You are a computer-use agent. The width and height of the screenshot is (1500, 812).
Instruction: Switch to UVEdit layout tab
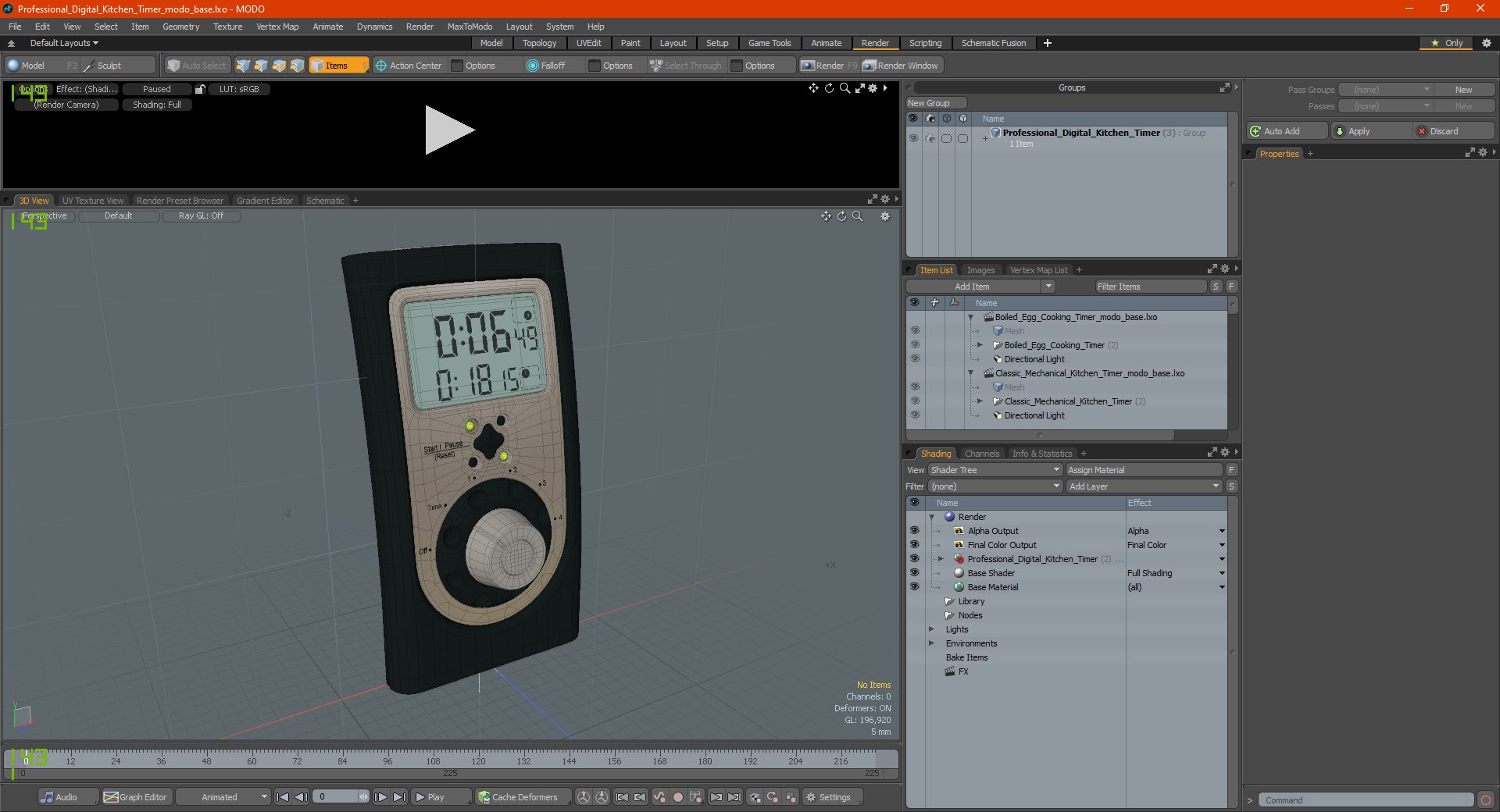pyautogui.click(x=588, y=43)
